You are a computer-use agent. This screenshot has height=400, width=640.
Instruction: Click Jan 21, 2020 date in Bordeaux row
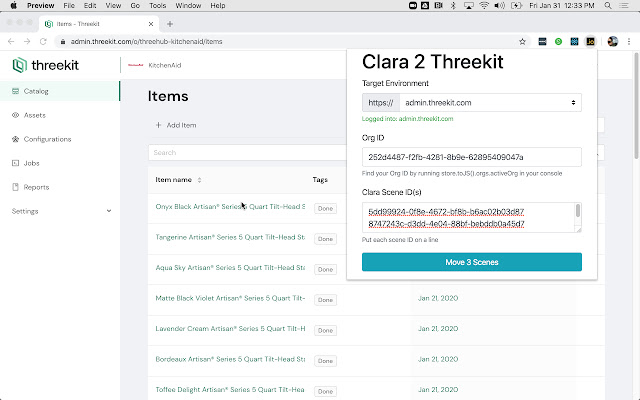(438, 359)
